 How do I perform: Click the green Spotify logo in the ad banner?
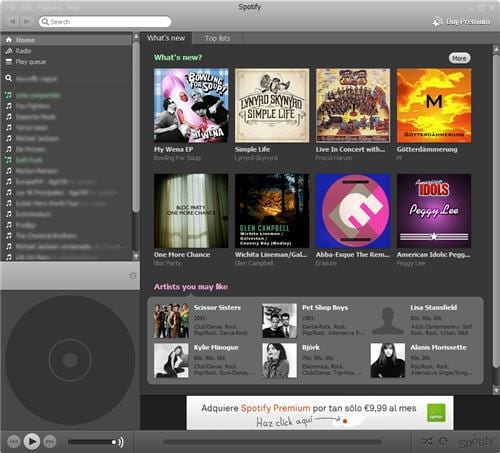436,413
